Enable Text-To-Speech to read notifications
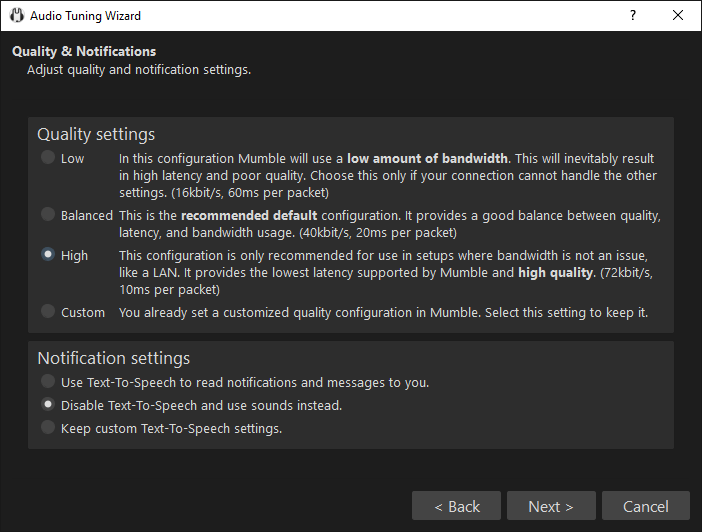The width and height of the screenshot is (702, 532). pyautogui.click(x=48, y=382)
